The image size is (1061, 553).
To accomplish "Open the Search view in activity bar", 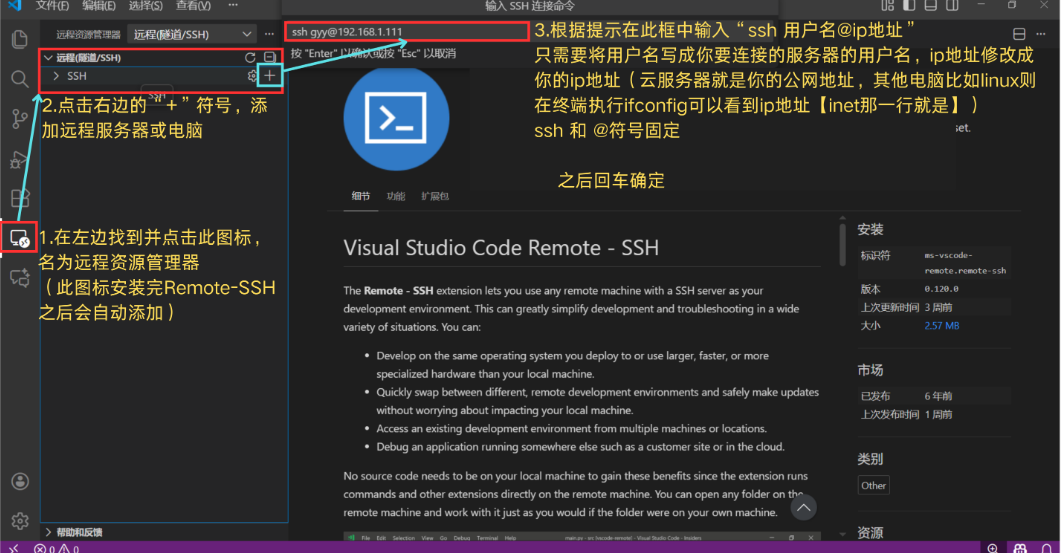I will (x=20, y=79).
